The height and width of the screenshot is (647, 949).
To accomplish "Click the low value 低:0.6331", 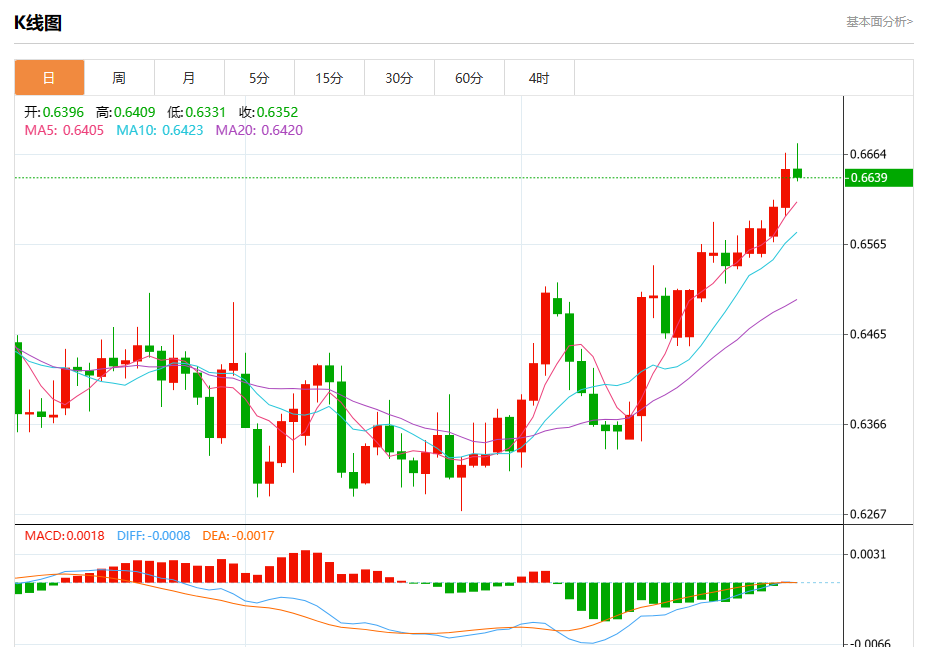I will pos(197,113).
